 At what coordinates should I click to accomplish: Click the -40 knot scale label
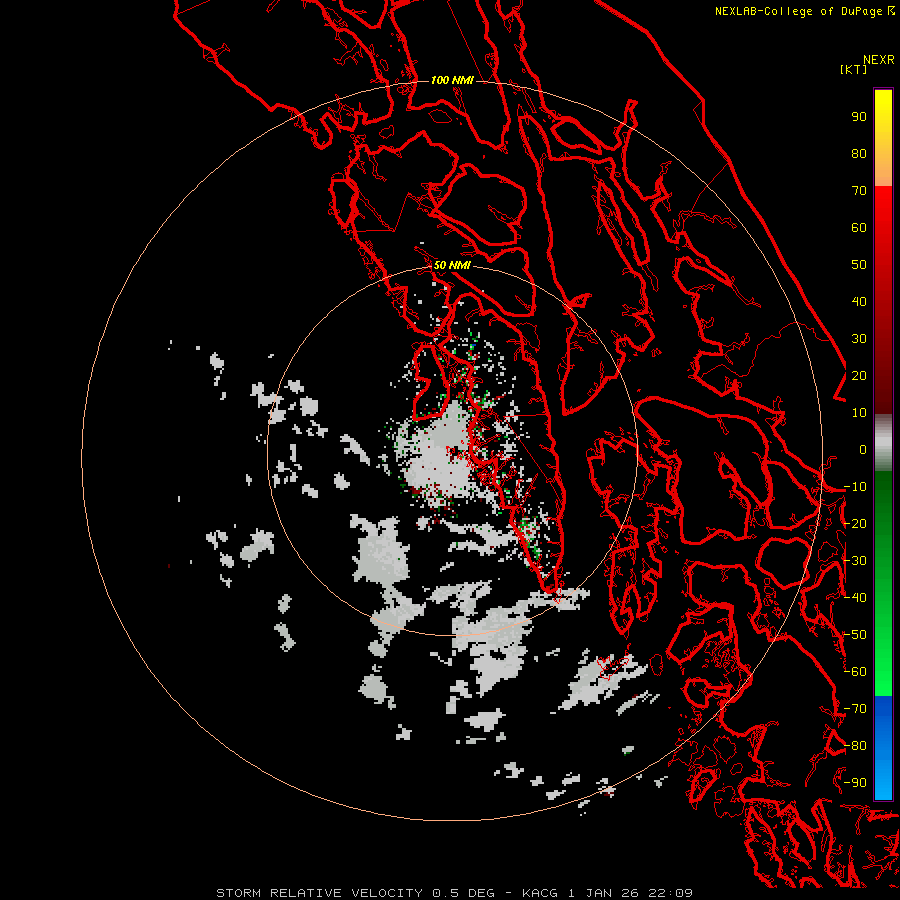point(855,598)
